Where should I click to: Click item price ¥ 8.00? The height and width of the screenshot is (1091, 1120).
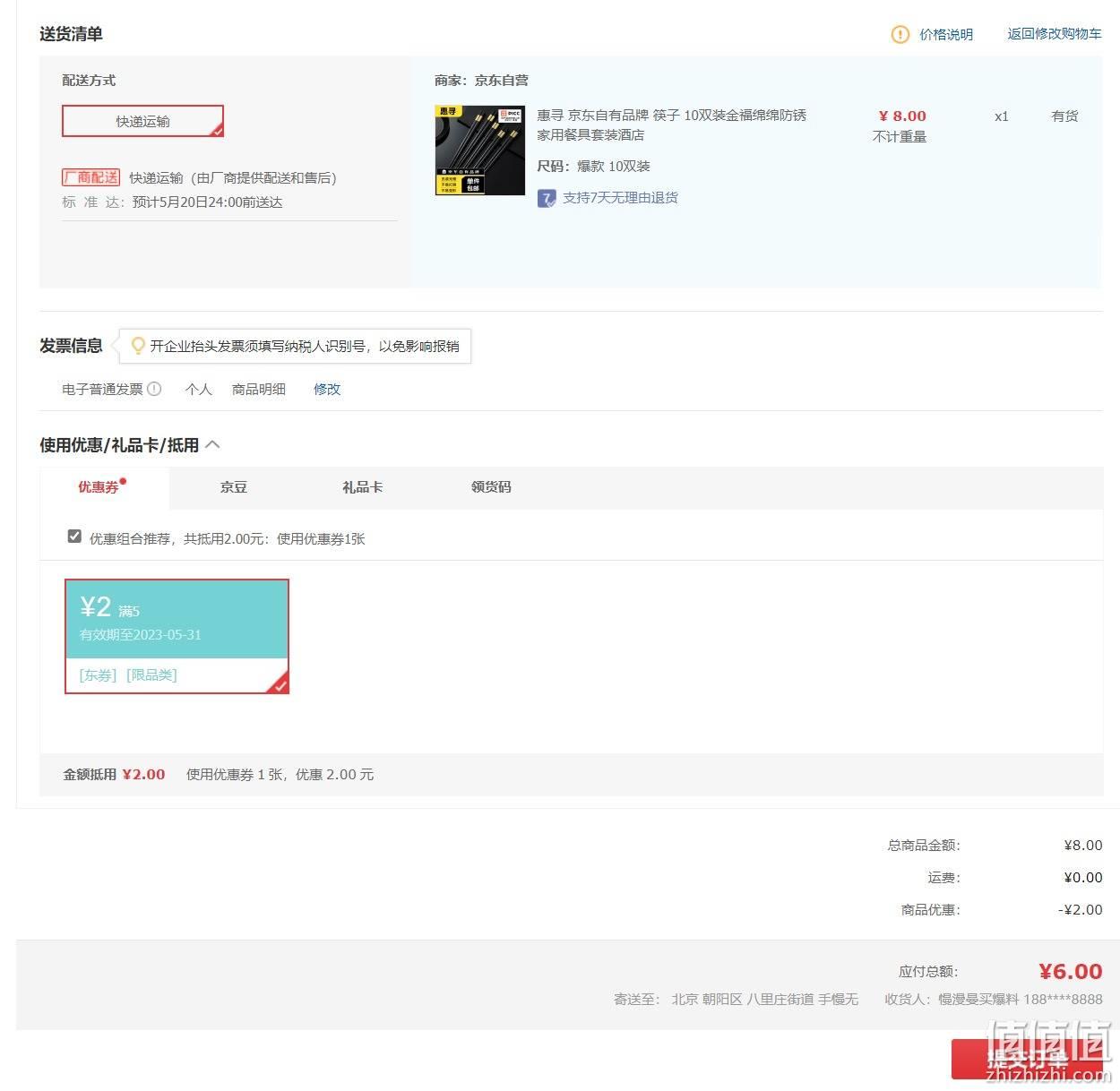[x=902, y=116]
